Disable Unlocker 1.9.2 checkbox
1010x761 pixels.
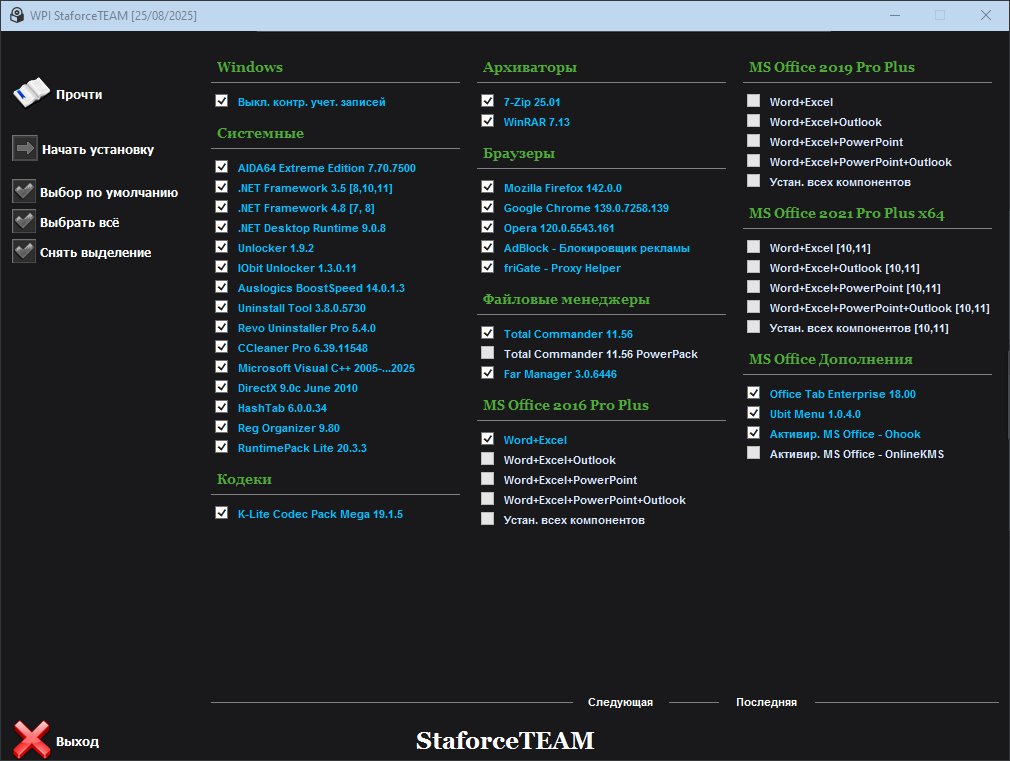click(222, 247)
